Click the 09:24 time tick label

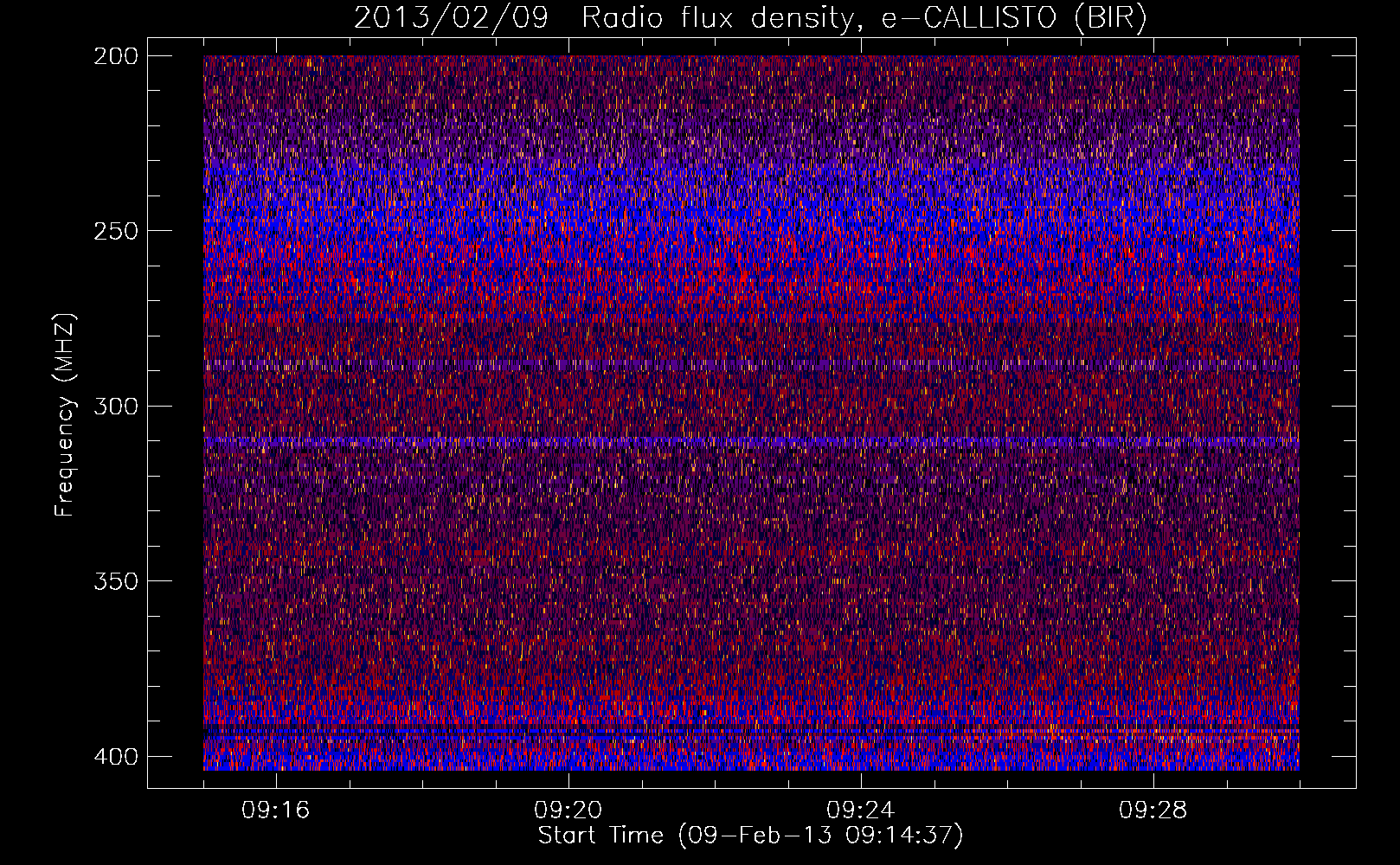861,811
